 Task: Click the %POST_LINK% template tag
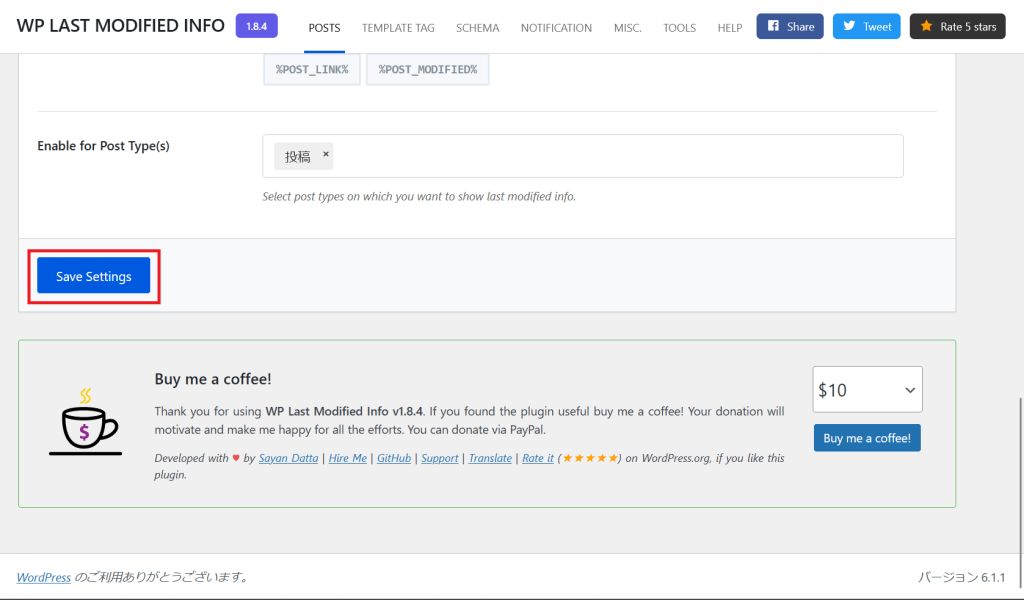[312, 69]
